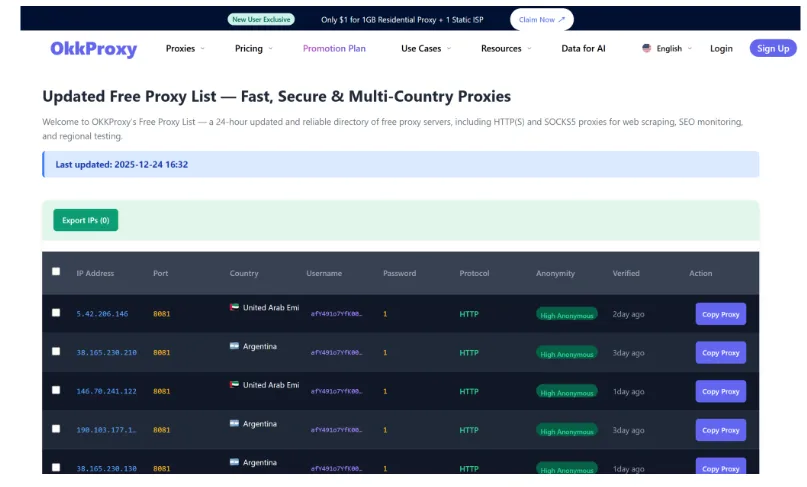Toggle the select-all checkbox in table header
Image resolution: width=807 pixels, height=487 pixels.
56,271
